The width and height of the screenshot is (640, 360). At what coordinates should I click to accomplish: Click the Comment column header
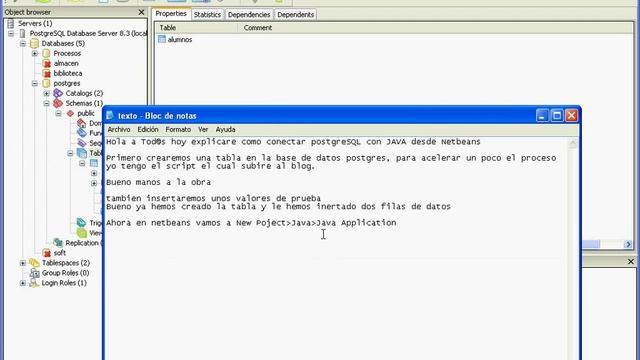click(435, 28)
